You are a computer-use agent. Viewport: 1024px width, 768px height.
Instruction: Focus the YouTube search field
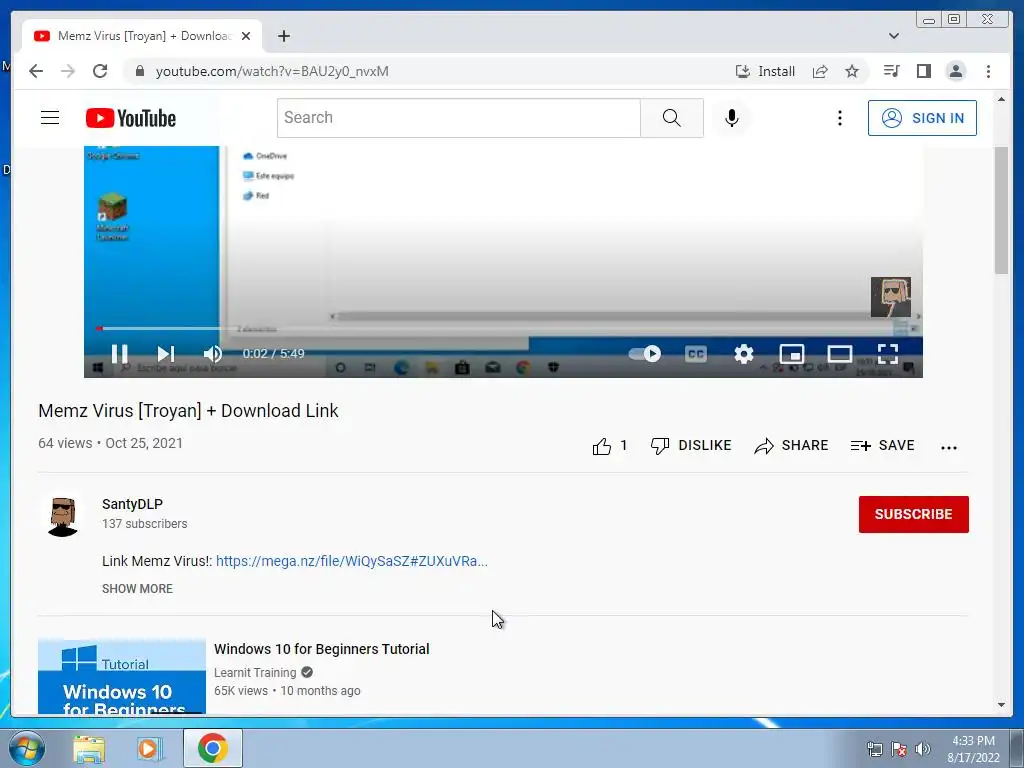(458, 118)
